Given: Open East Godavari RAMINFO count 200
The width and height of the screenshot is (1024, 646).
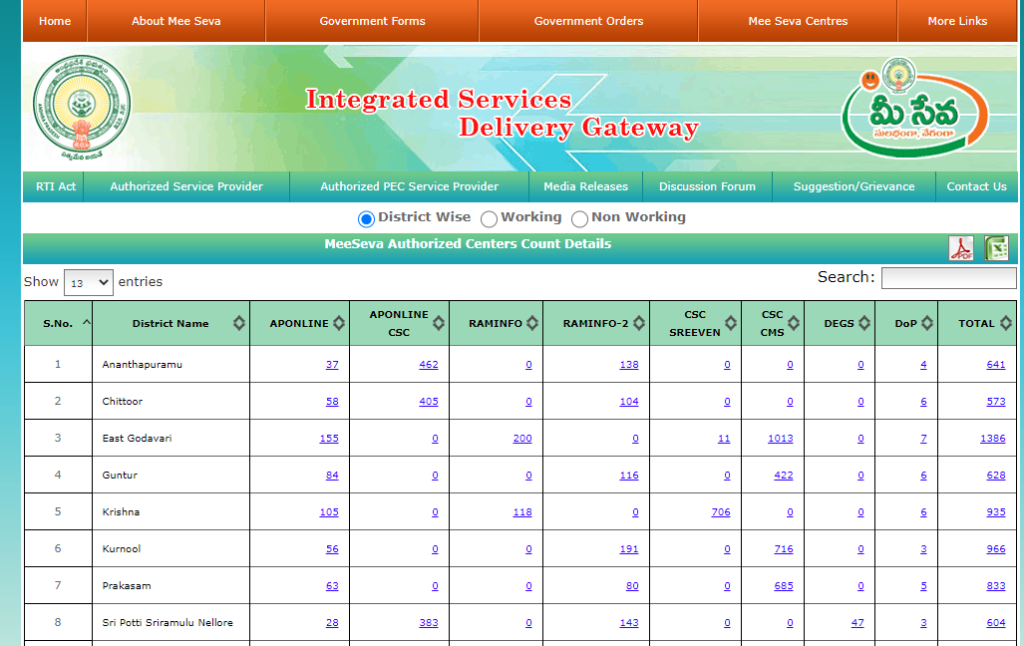Looking at the screenshot, I should click(522, 438).
